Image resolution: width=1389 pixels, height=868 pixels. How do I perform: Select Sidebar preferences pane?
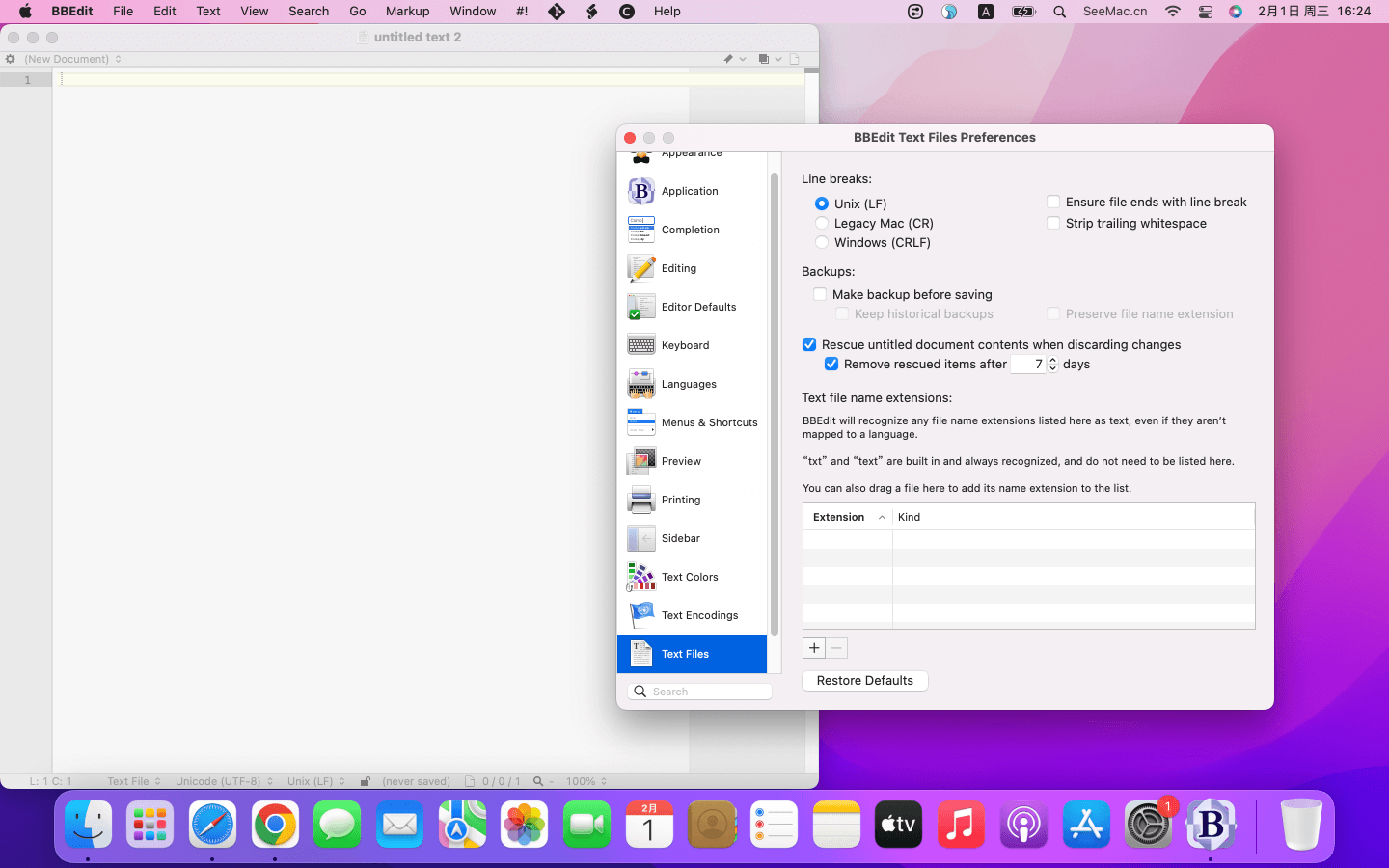692,538
